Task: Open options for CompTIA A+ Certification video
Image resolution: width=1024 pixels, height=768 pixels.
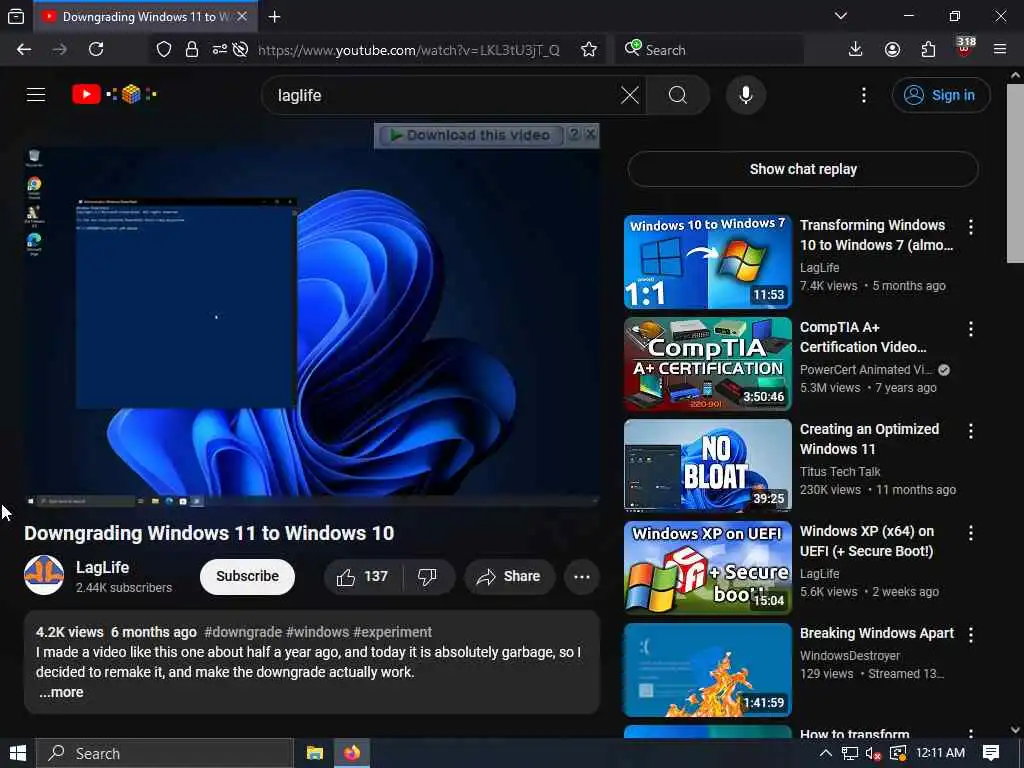Action: [x=971, y=328]
